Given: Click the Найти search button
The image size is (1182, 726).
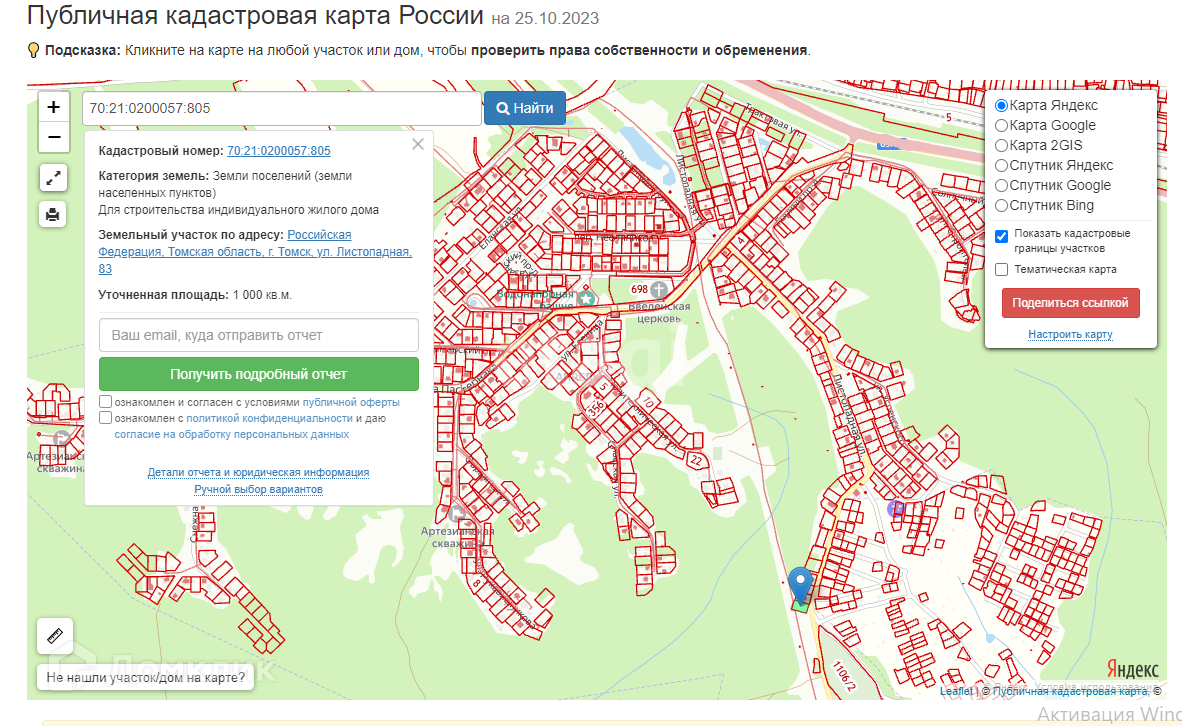Looking at the screenshot, I should click(525, 109).
